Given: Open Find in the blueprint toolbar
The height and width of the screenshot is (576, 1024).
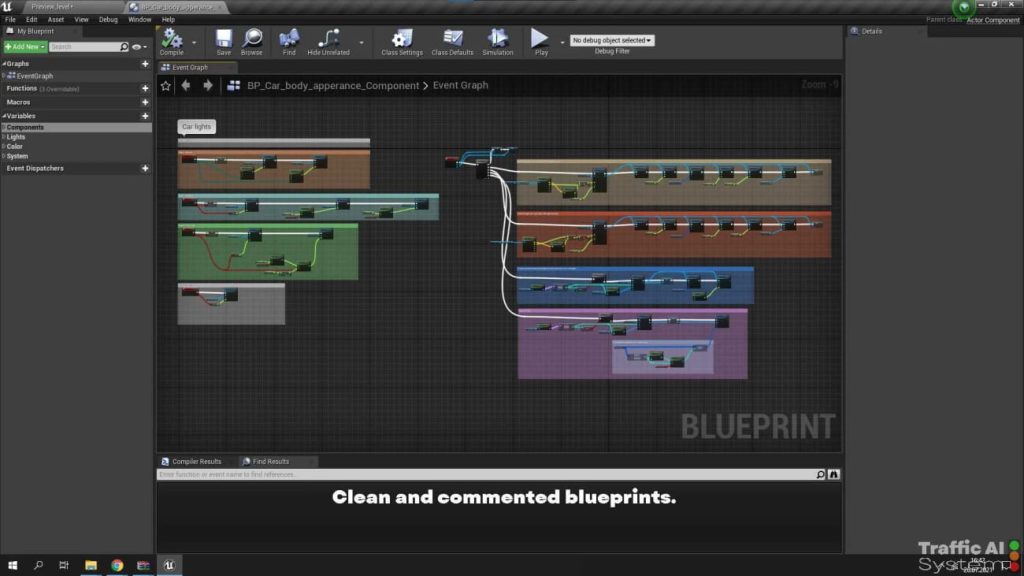Looking at the screenshot, I should (289, 39).
